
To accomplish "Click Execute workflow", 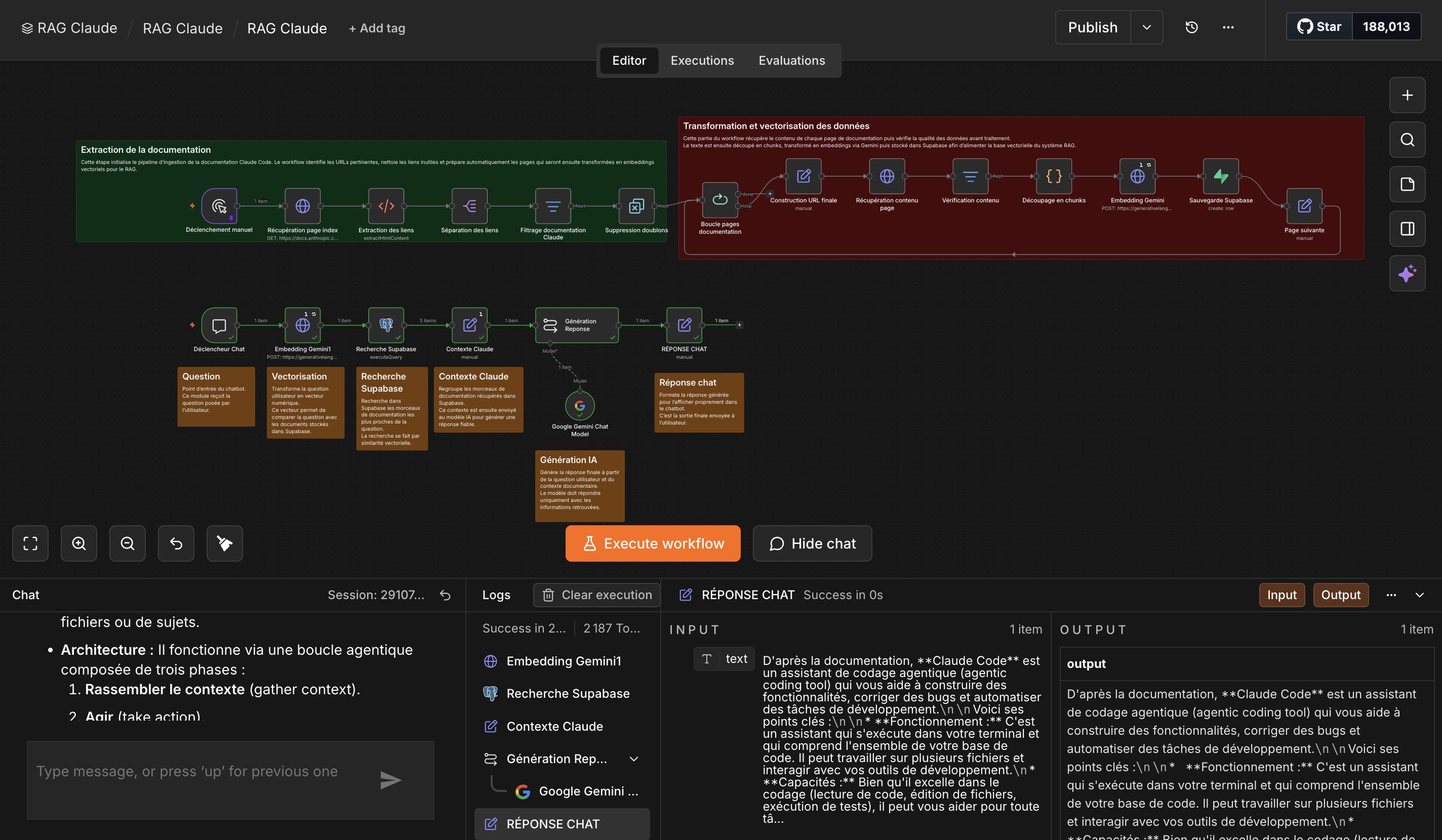I will coord(653,543).
